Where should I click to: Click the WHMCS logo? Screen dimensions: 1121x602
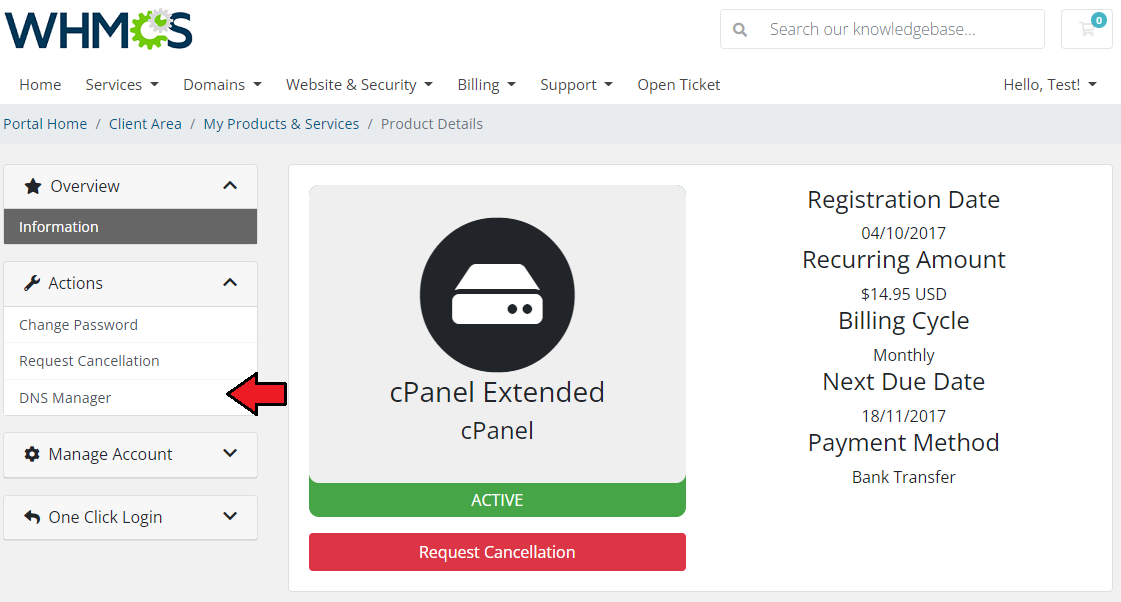[99, 29]
